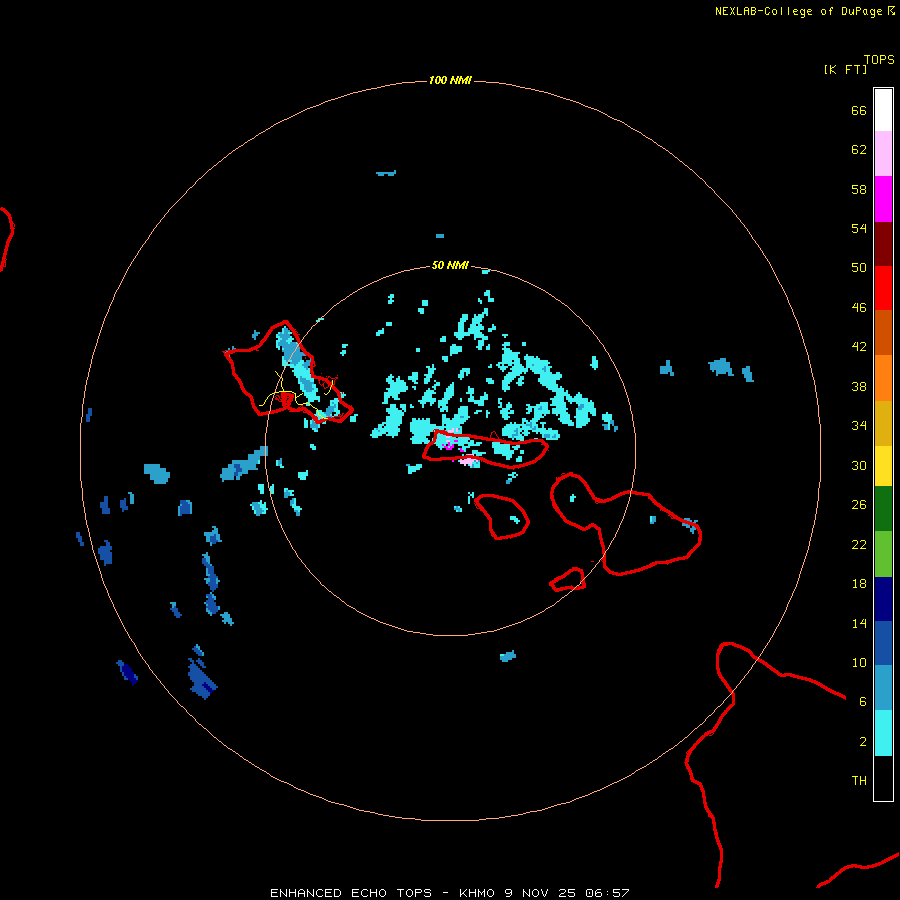This screenshot has width=900, height=900.
Task: Click the 100 NMI range ring label
Action: [450, 80]
